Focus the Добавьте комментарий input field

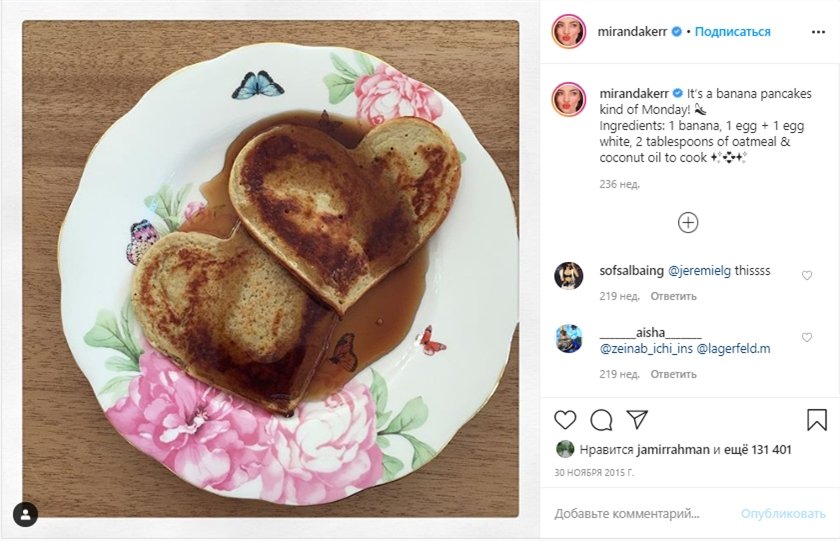pos(640,513)
